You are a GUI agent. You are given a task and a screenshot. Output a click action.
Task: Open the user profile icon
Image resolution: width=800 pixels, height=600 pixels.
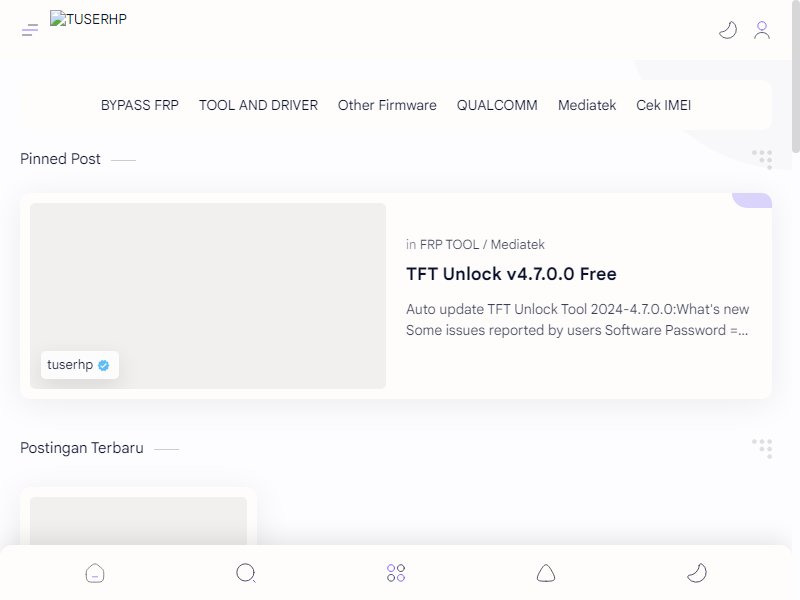(x=762, y=30)
